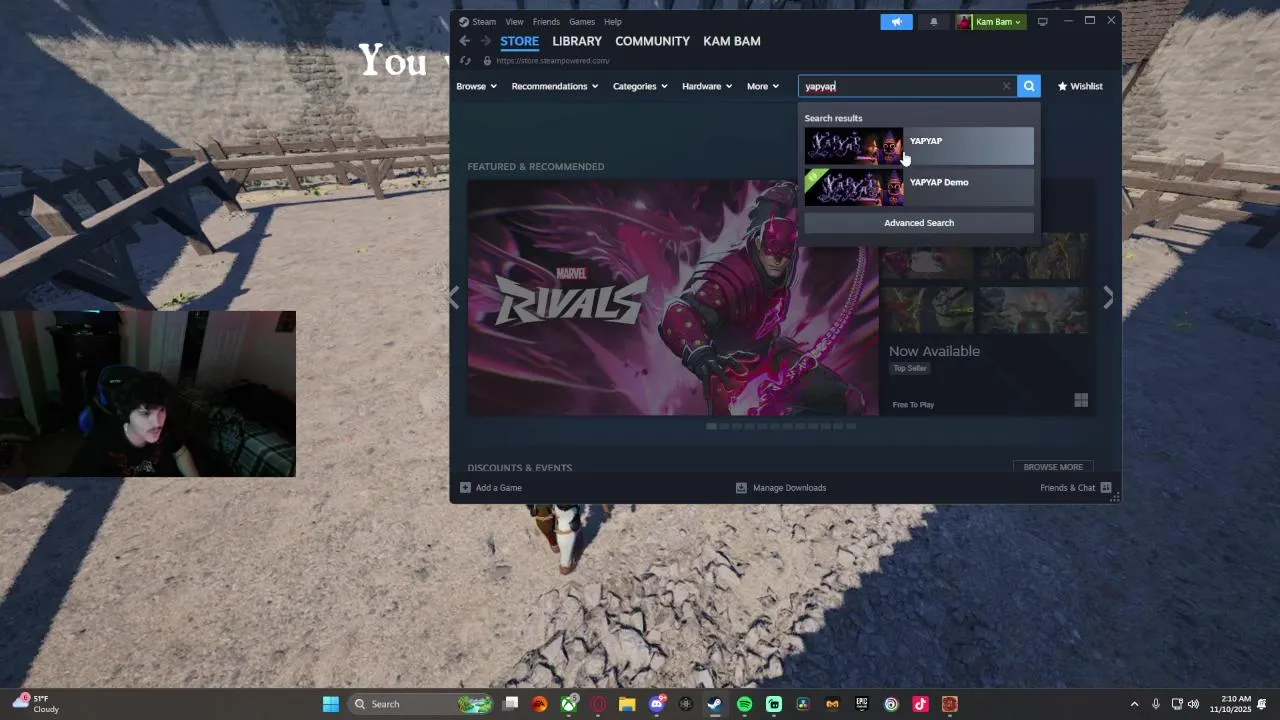Expand the Hardware dropdown

707,86
